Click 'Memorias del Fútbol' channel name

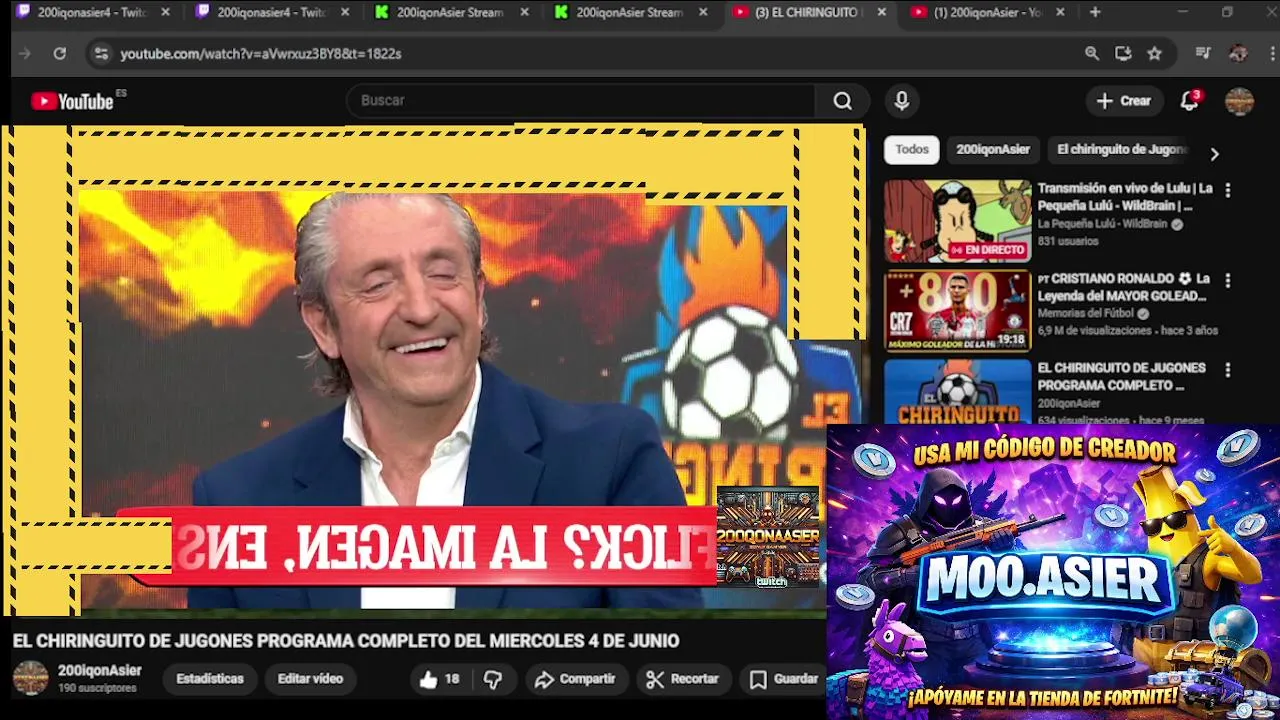click(1086, 314)
